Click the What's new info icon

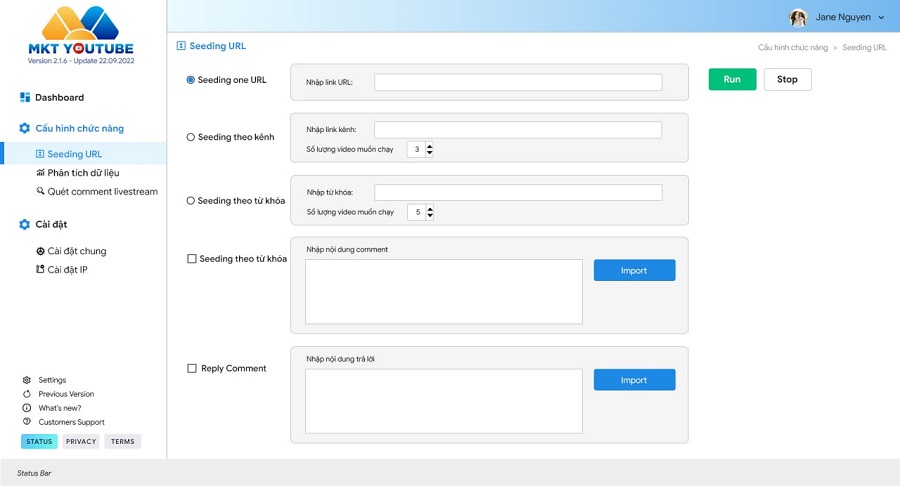coord(27,408)
